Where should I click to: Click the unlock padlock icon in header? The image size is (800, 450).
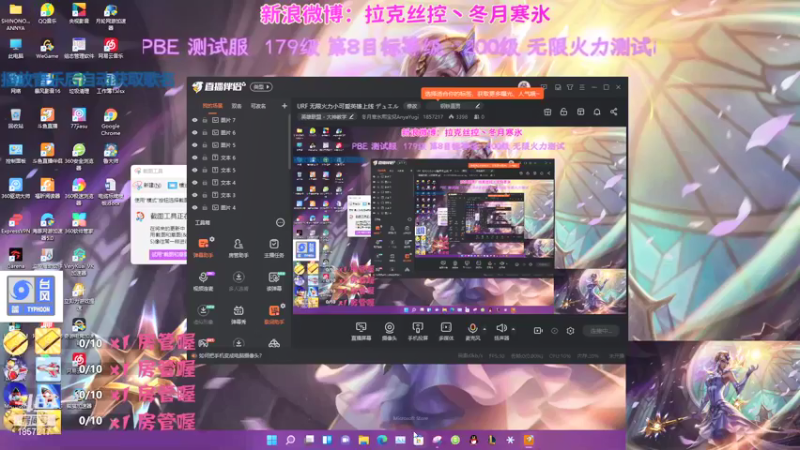[563, 112]
